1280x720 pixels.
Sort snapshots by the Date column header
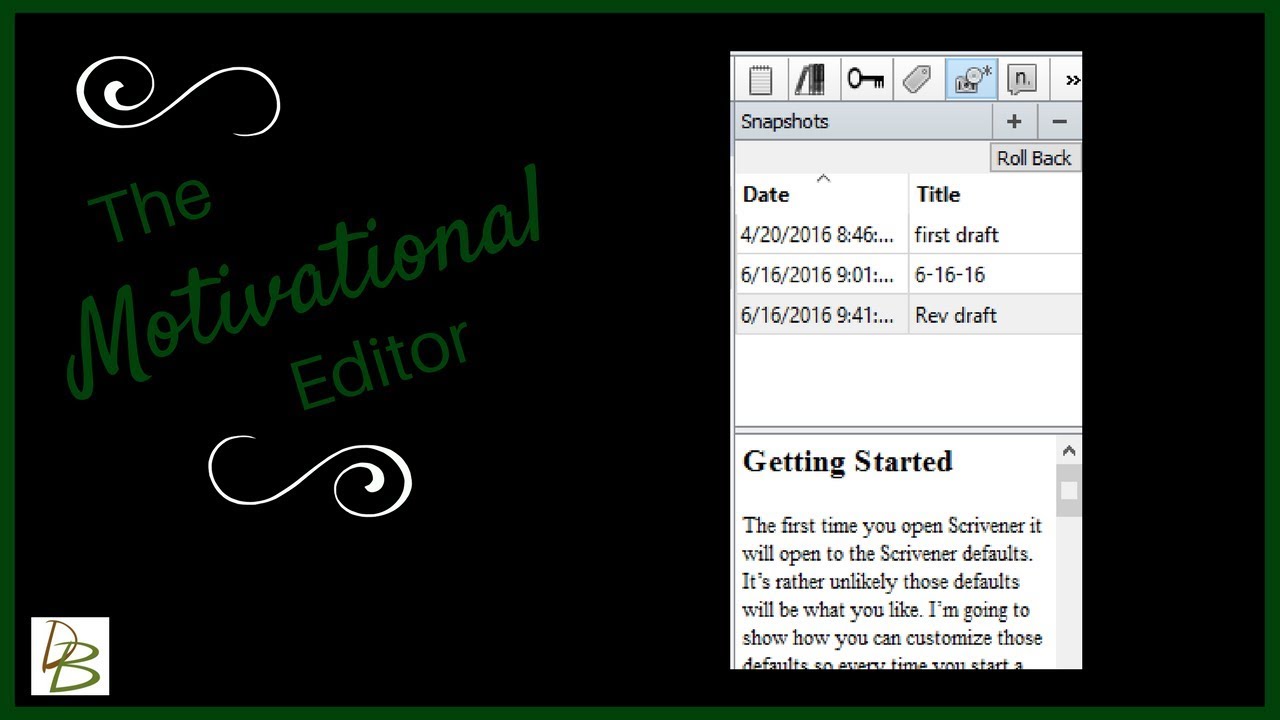[822, 193]
